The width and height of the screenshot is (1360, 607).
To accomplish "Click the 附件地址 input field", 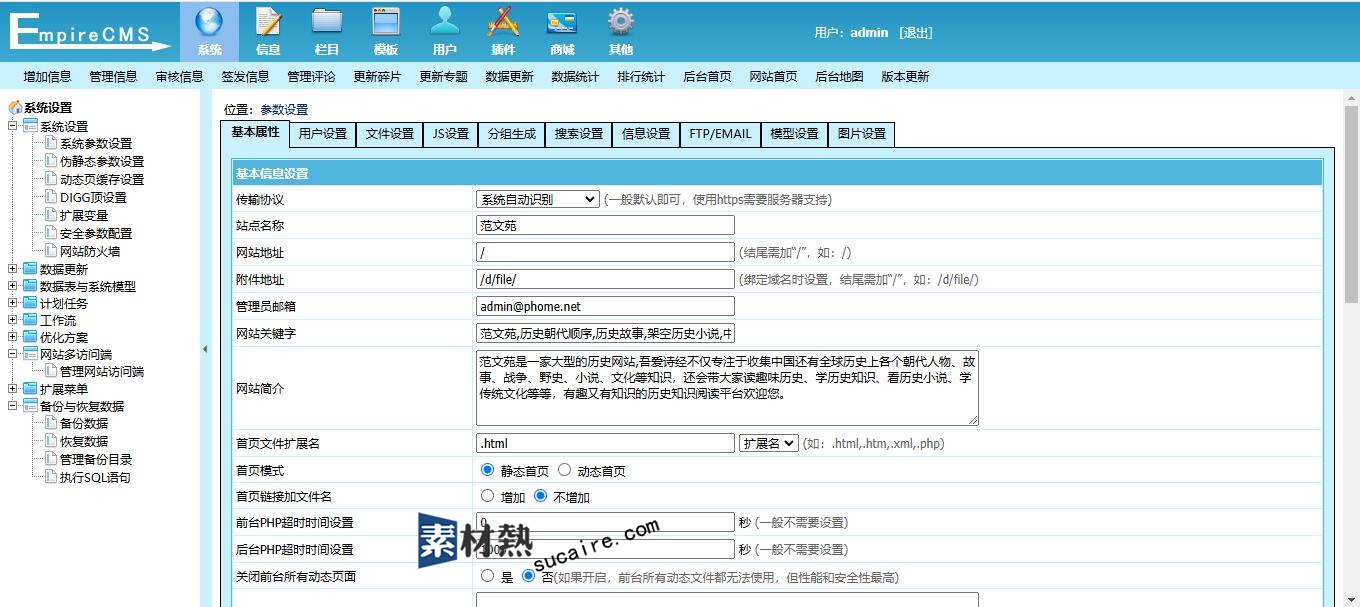I will (x=605, y=279).
